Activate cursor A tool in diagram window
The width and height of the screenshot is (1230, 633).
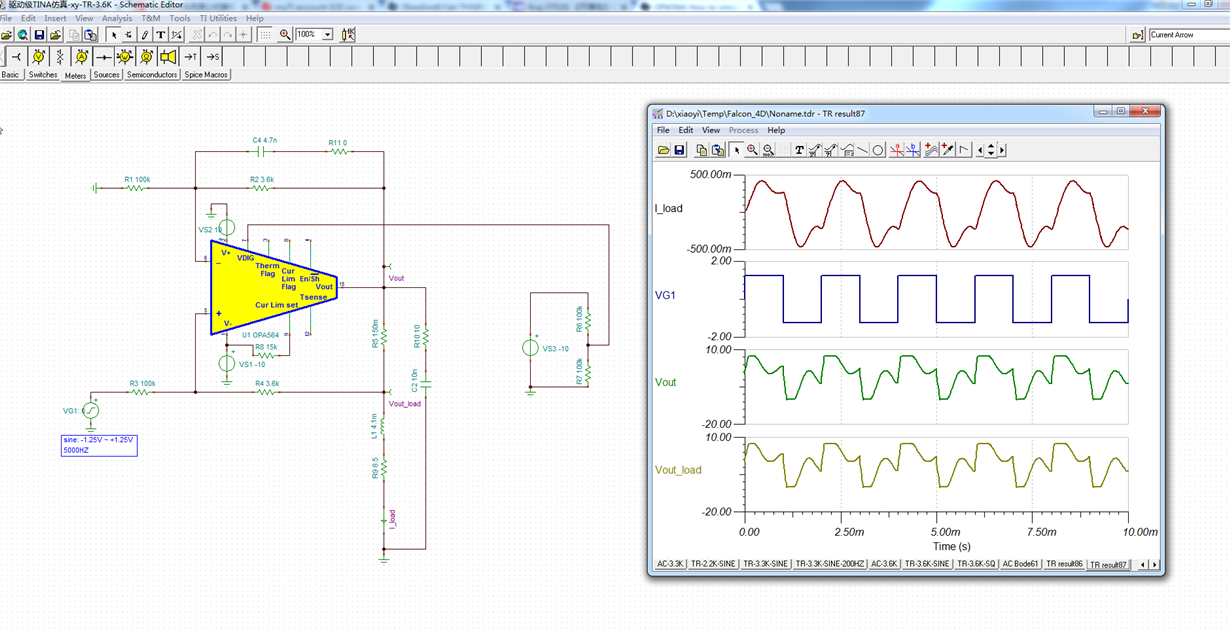[897, 150]
